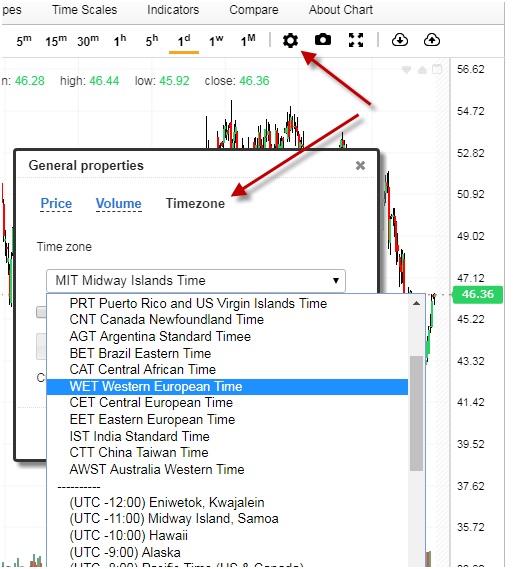Screen dimensions: 513x569
Task: Toggle fullscreen chart view icon
Action: click(356, 40)
